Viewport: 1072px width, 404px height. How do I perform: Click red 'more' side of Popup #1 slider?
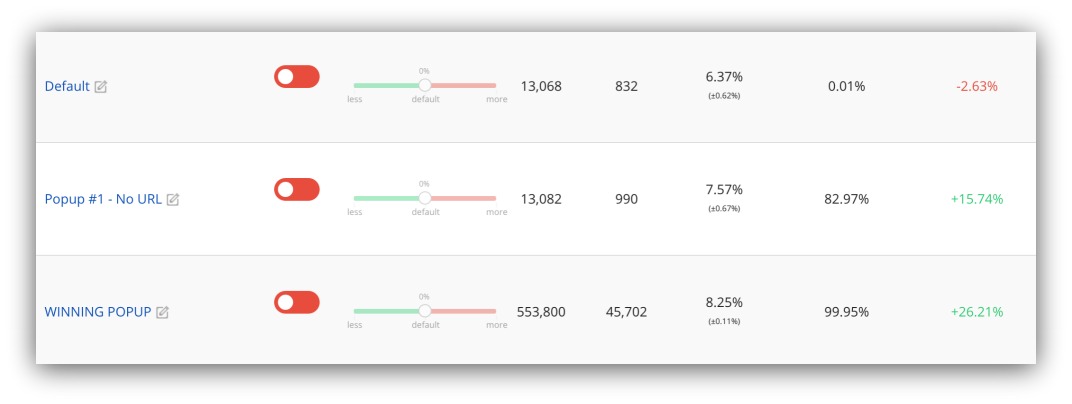464,198
